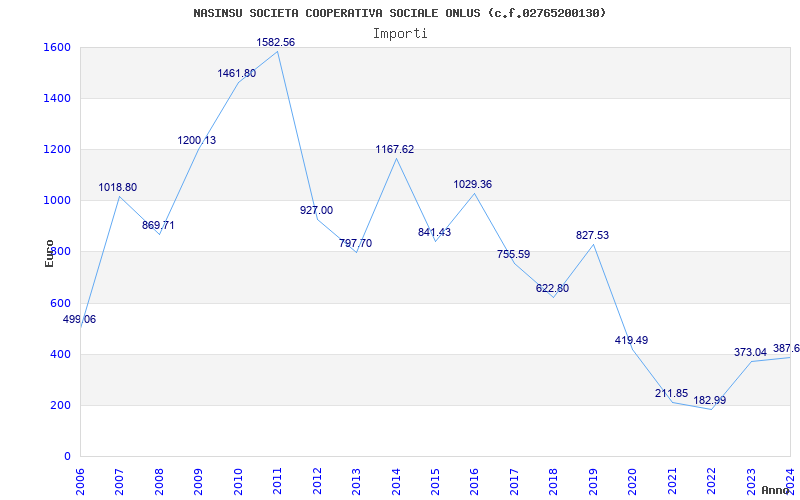Image resolution: width=800 pixels, height=500 pixels.
Task: Click the Anno x-axis label
Action: coord(776,490)
